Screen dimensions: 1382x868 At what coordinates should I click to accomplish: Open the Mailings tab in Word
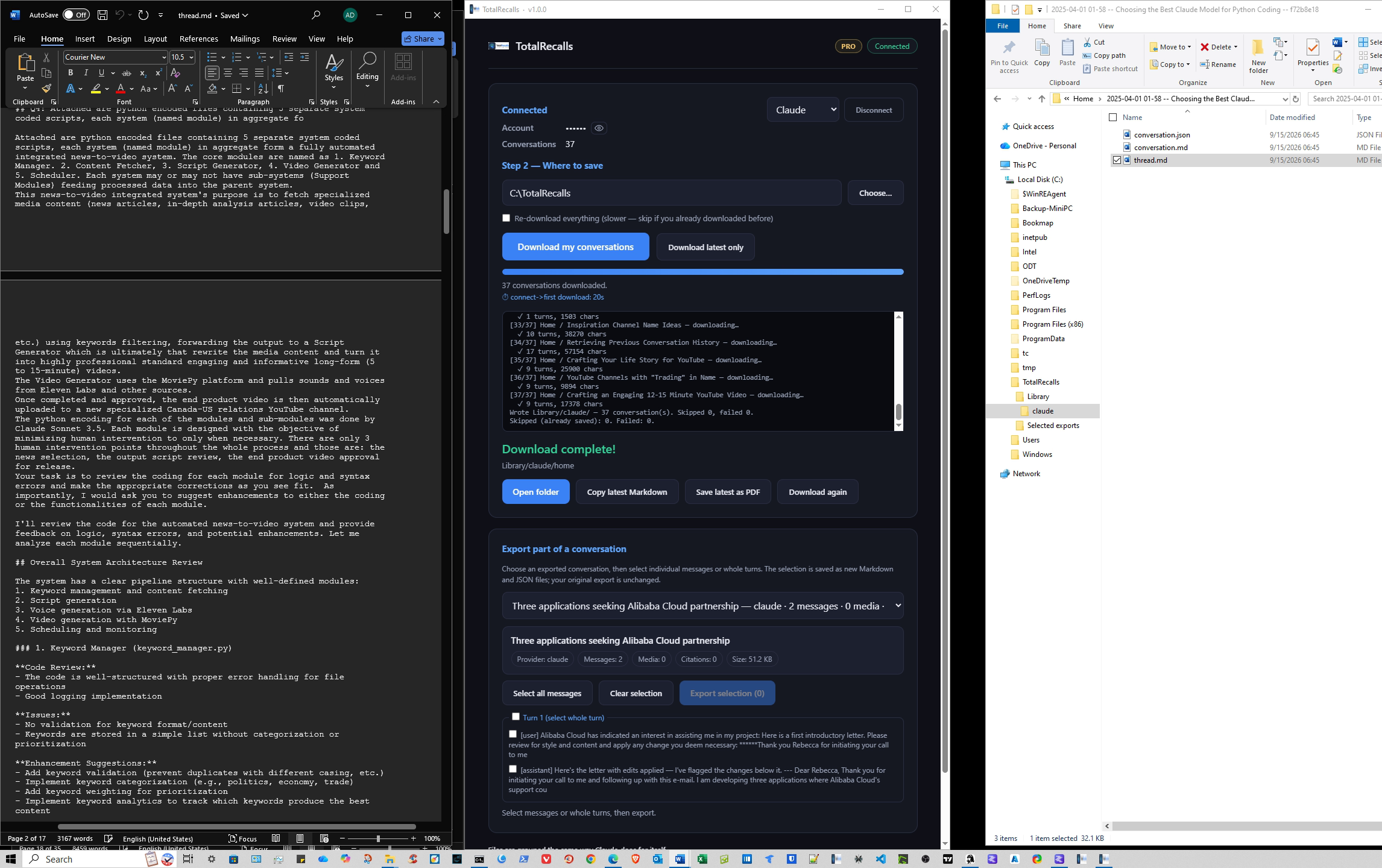point(245,39)
